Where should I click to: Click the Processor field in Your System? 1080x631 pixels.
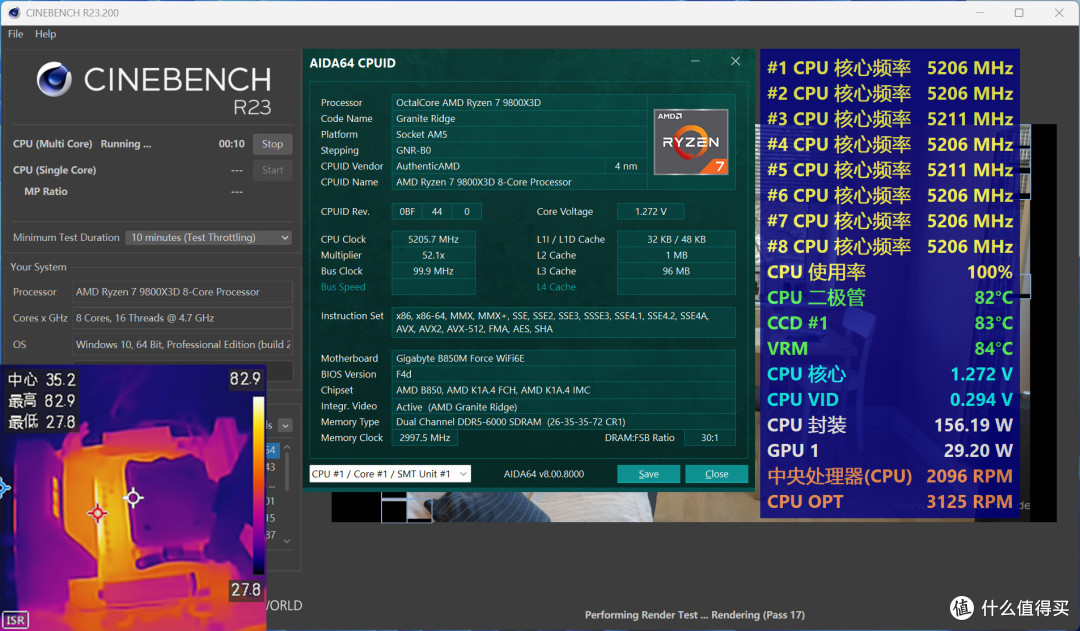(x=183, y=292)
